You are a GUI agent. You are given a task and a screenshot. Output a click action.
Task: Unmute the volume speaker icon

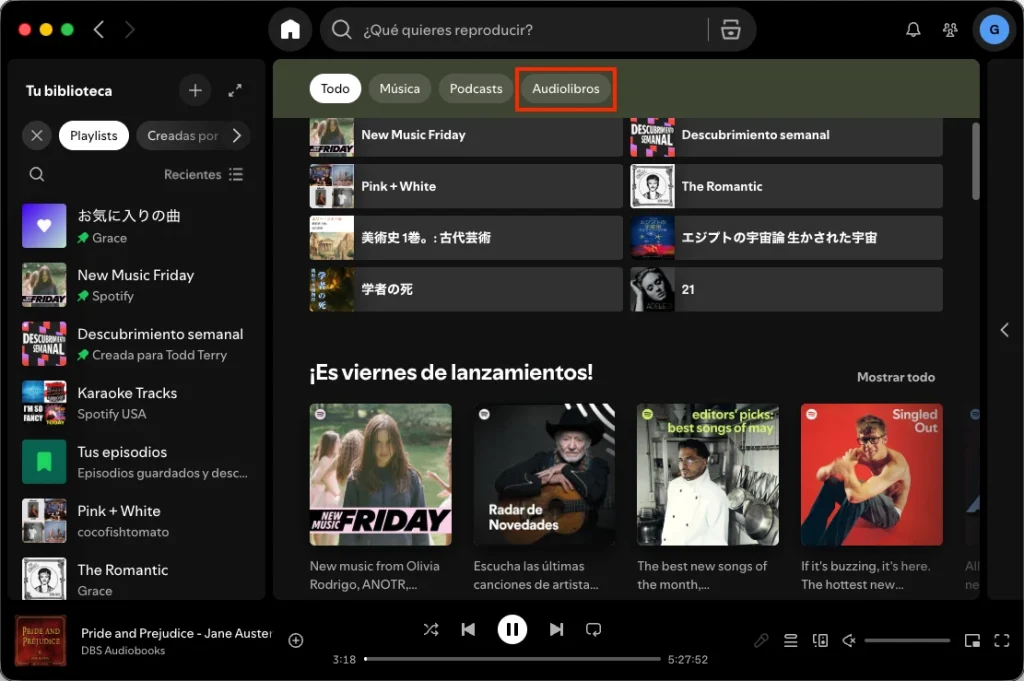849,641
